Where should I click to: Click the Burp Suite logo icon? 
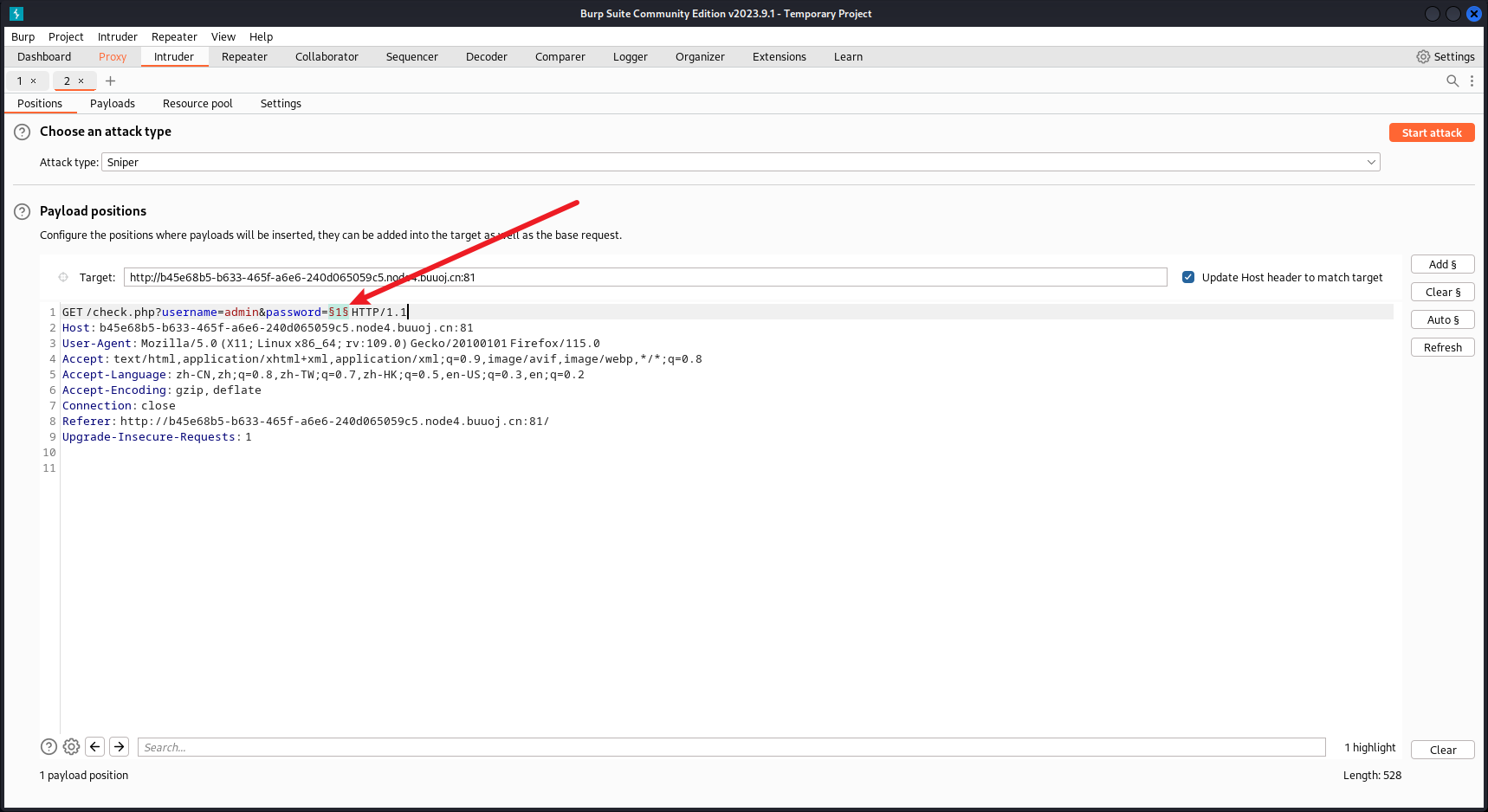coord(16,14)
